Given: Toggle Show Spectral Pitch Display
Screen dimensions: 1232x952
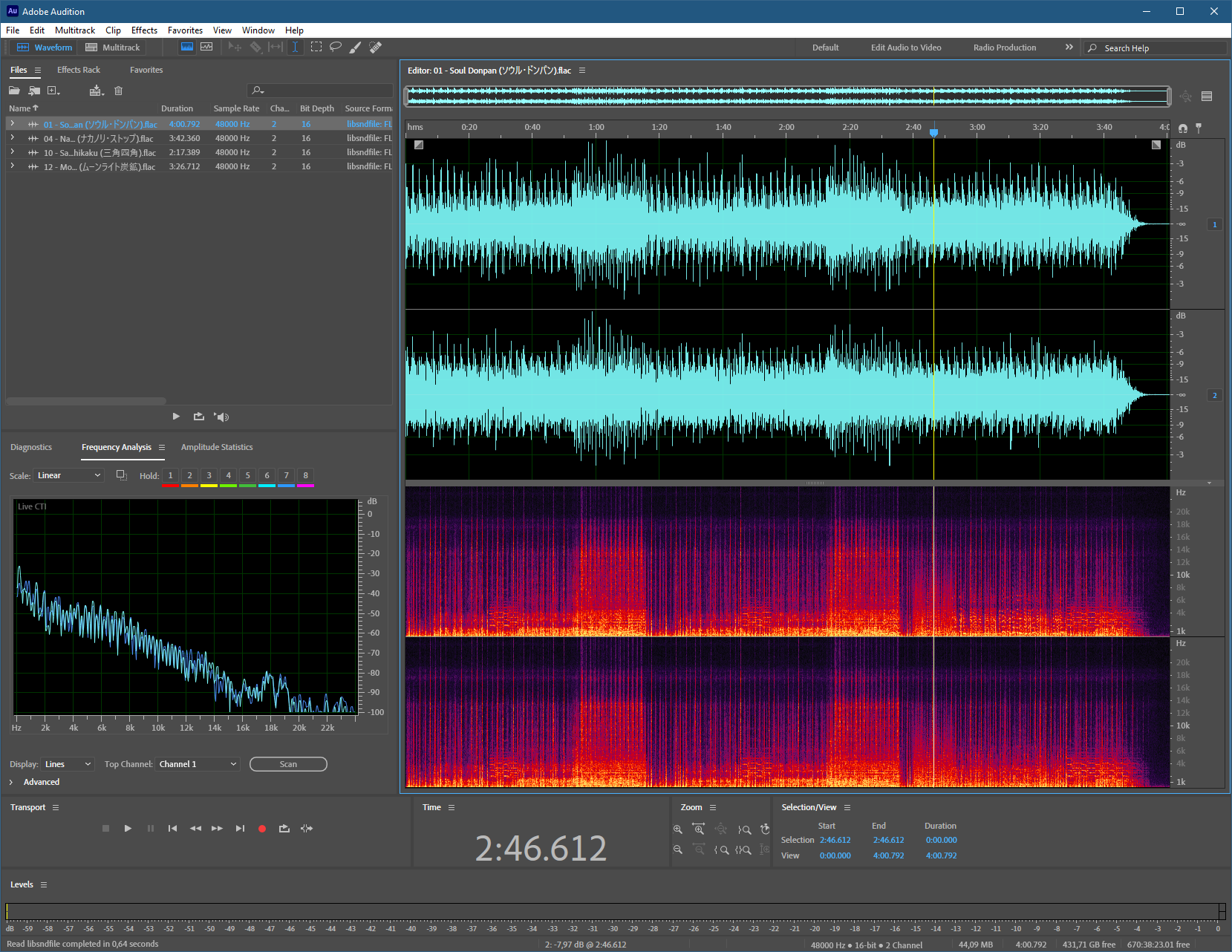Looking at the screenshot, I should click(206, 47).
